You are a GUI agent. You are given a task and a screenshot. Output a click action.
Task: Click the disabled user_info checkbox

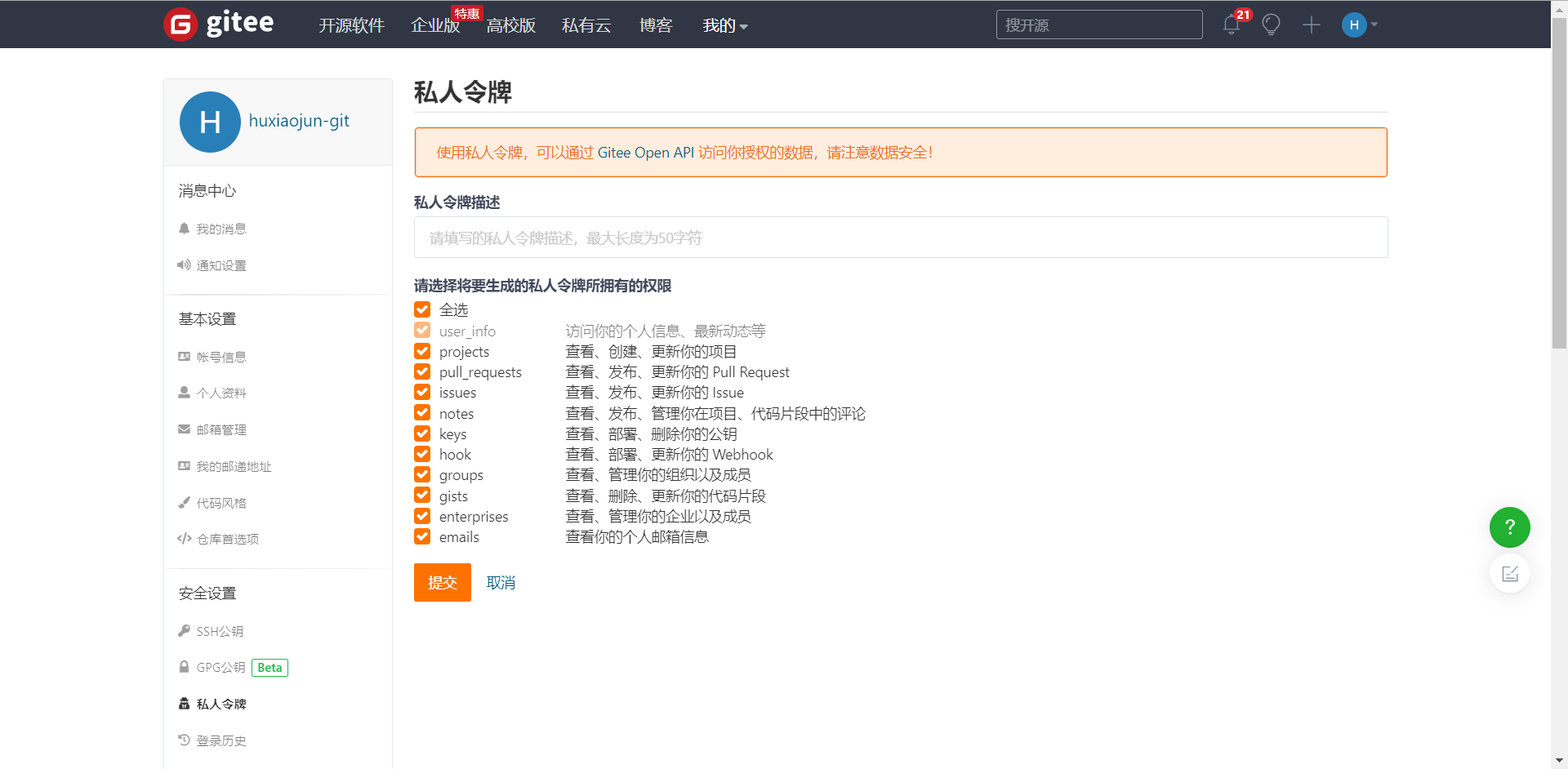pos(422,331)
